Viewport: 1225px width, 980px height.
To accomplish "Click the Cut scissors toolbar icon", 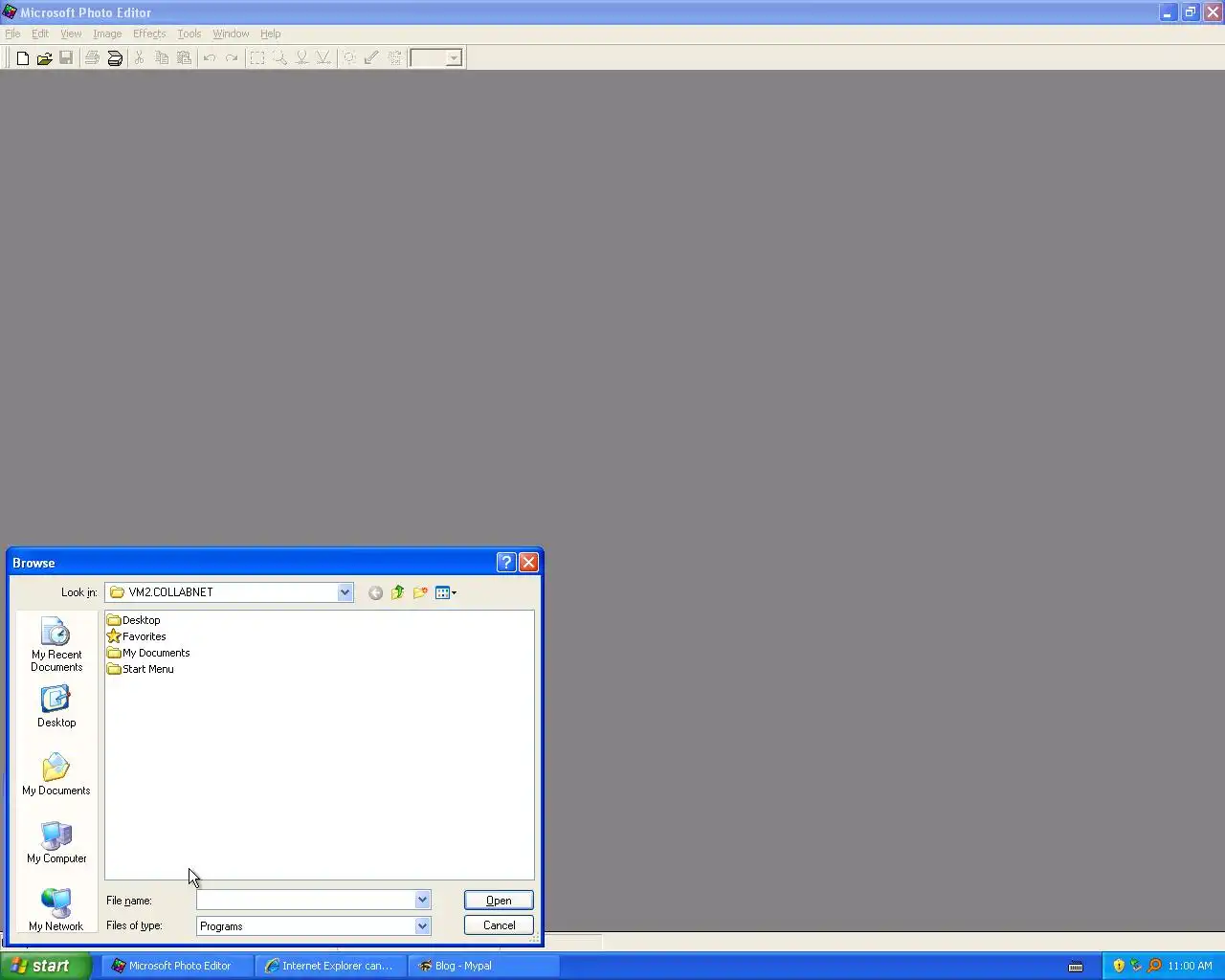I will pyautogui.click(x=140, y=58).
